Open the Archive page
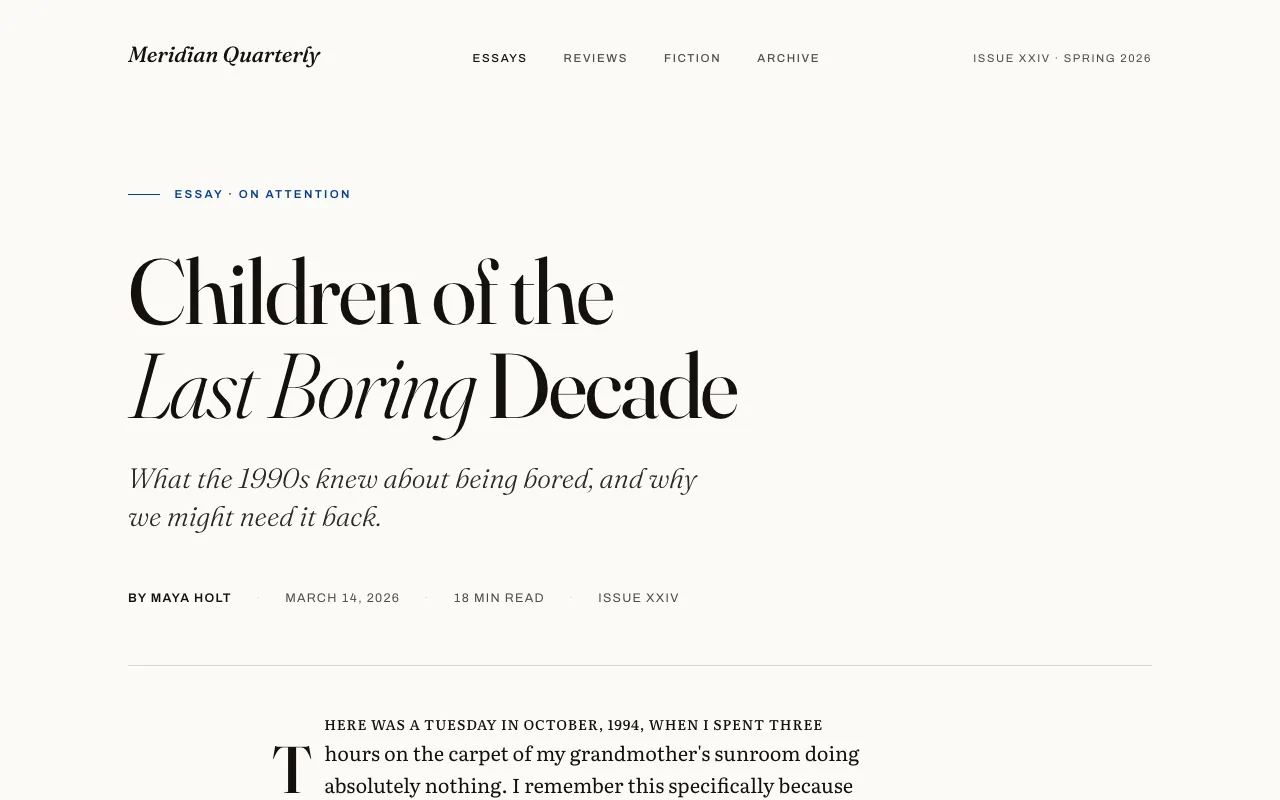 tap(788, 58)
